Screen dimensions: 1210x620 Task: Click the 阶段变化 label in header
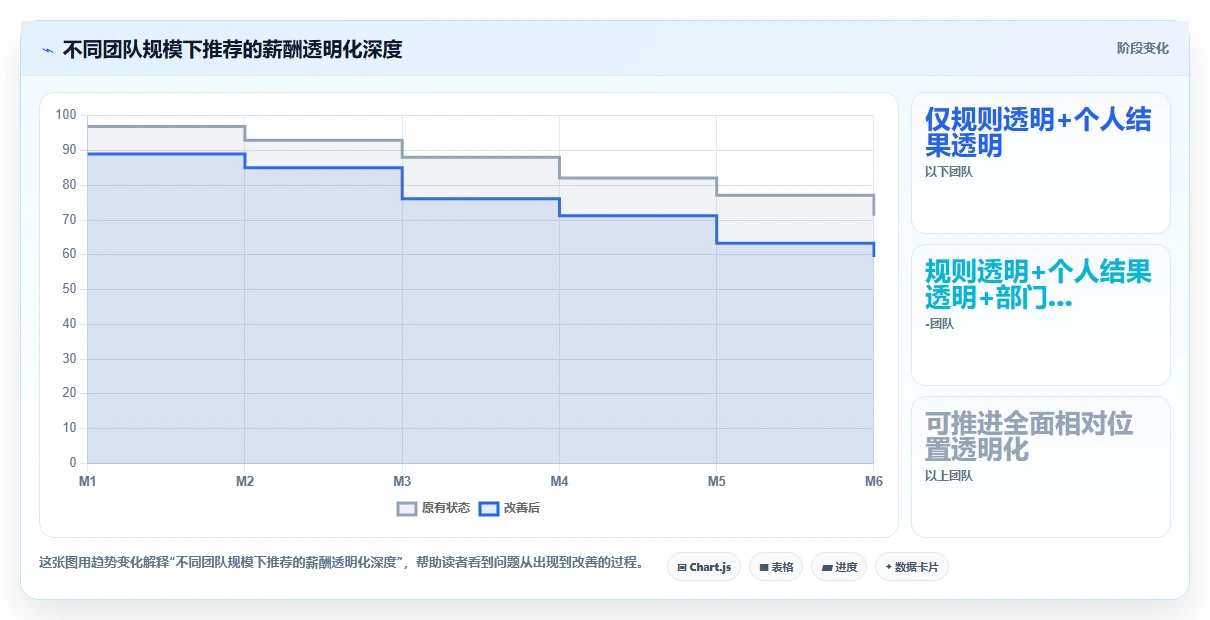pyautogui.click(x=1143, y=49)
